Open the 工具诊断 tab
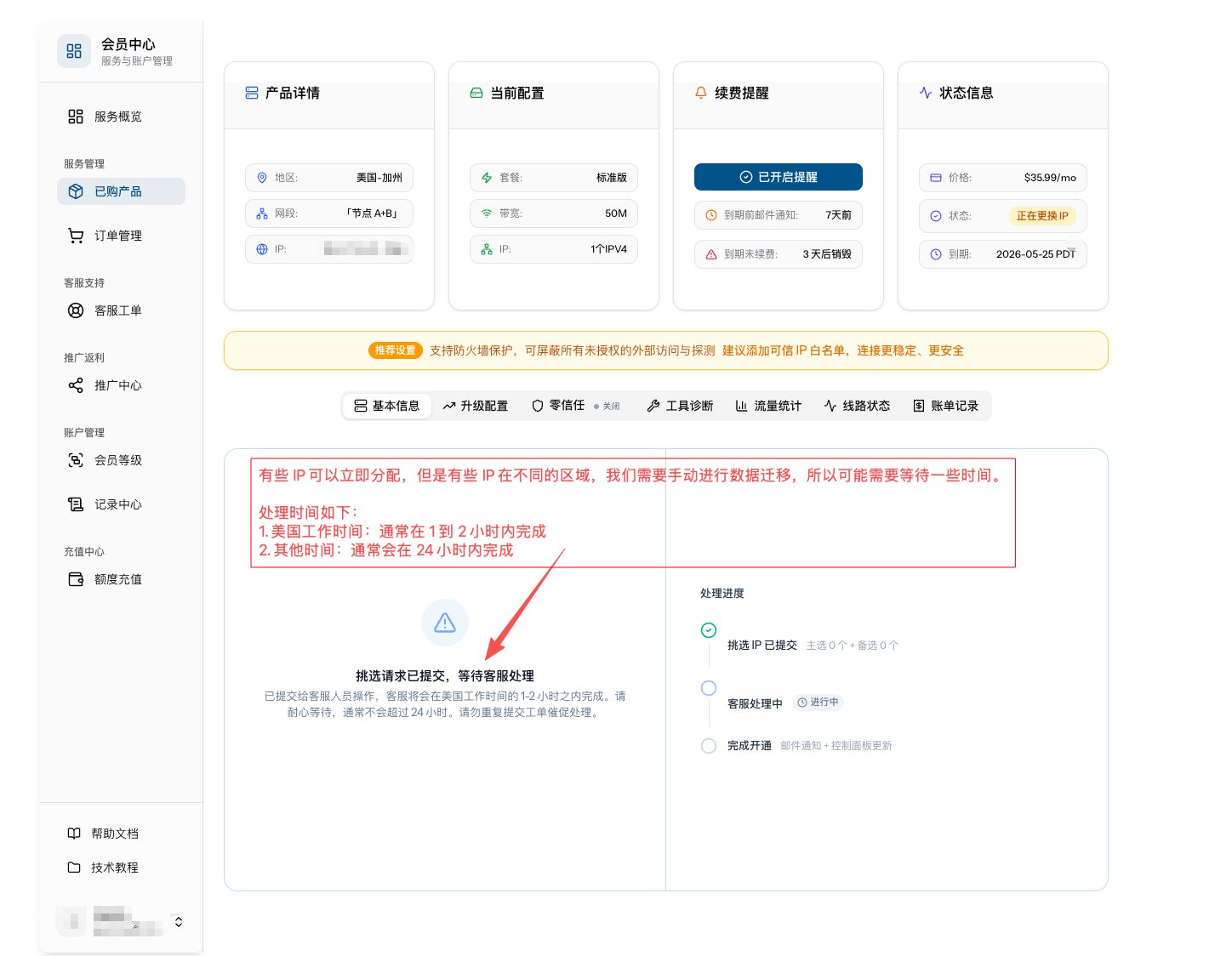The width and height of the screenshot is (1232, 956). (x=681, y=406)
